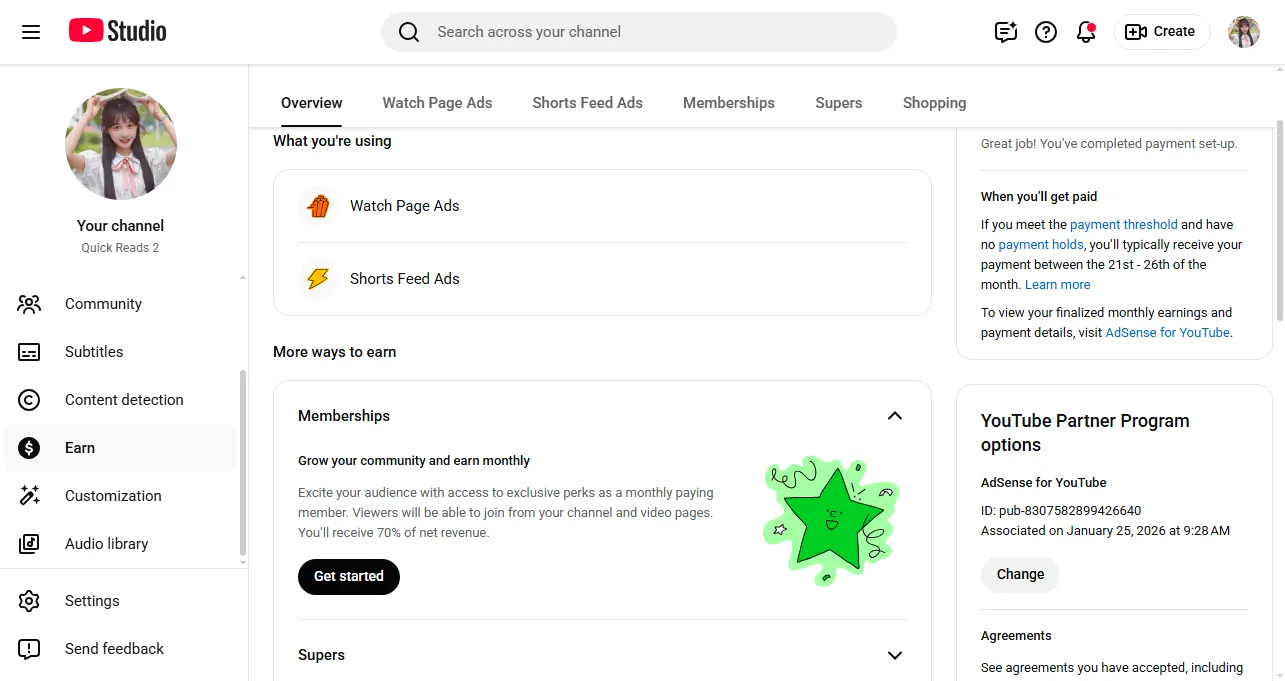1285x681 pixels.
Task: Open Subtitles in the sidebar
Action: coord(121,352)
